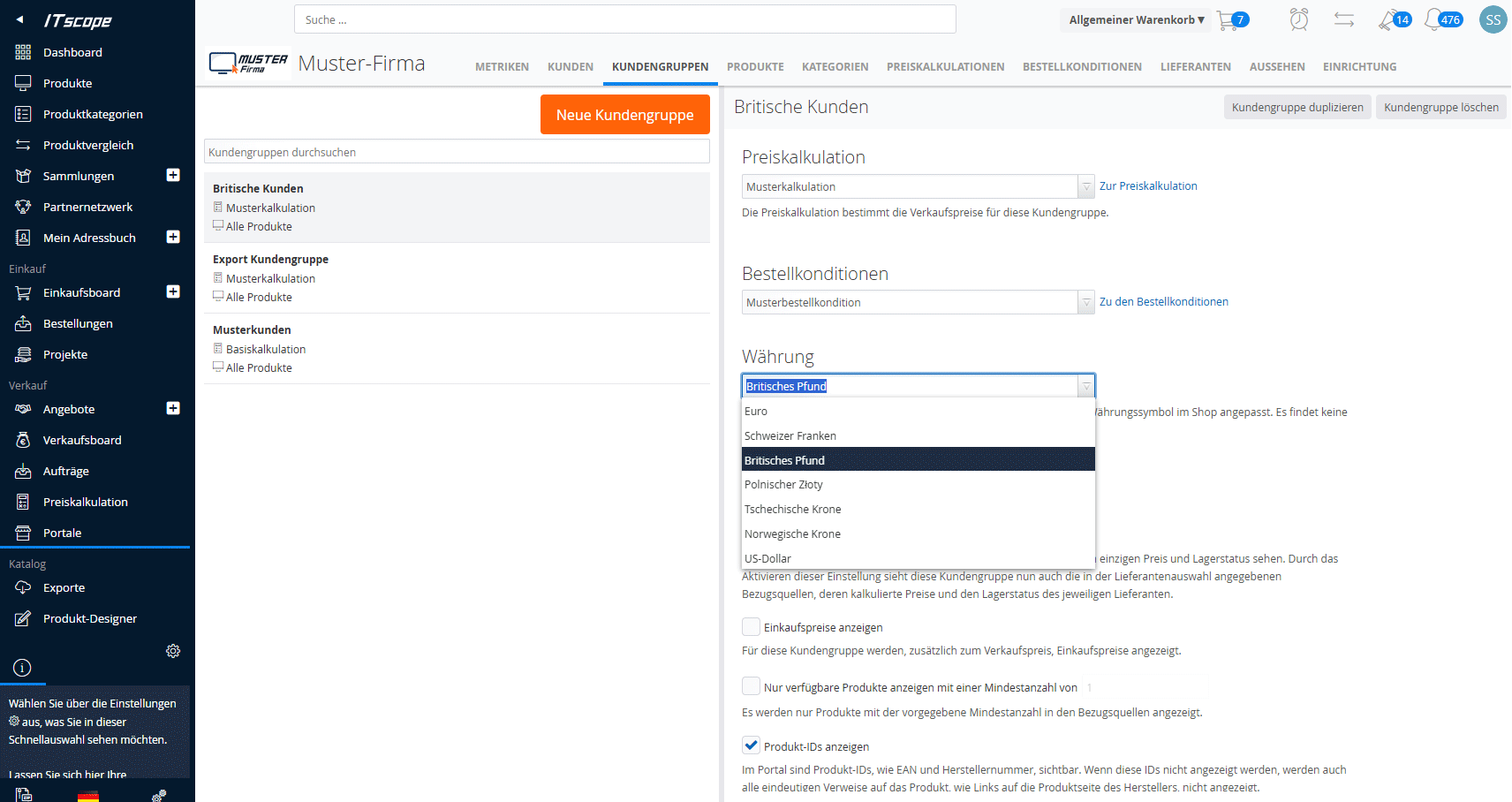Select the Produktvergleich sidebar icon
The height and width of the screenshot is (802, 1512).
click(x=92, y=145)
